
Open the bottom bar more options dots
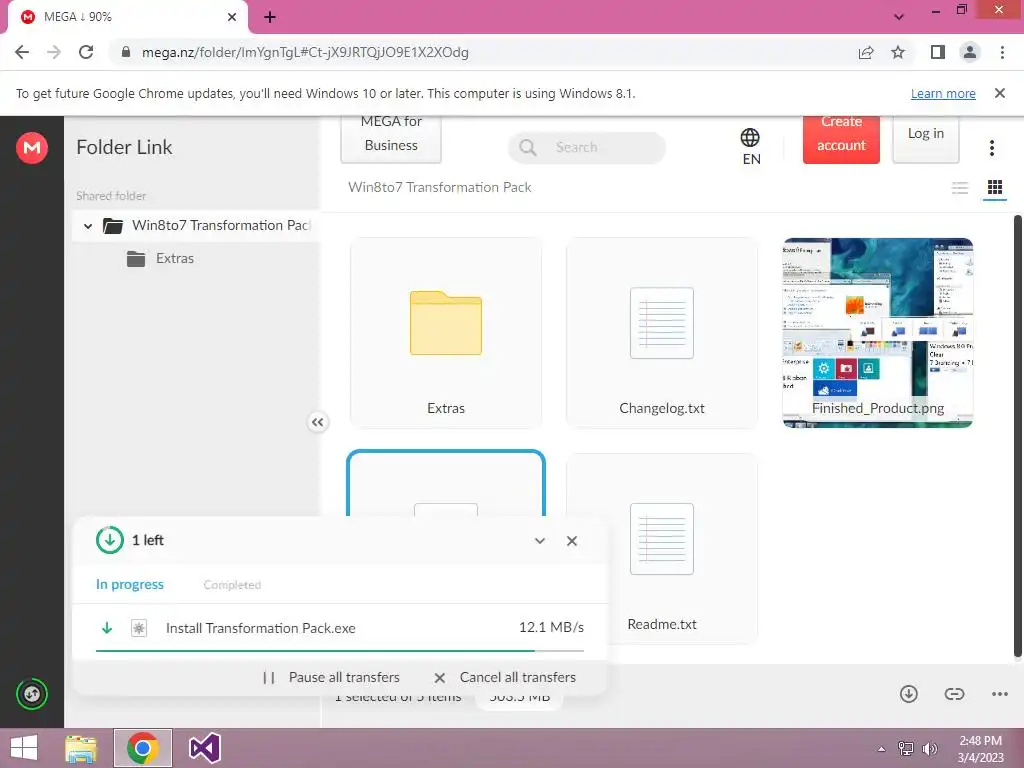[1000, 694]
